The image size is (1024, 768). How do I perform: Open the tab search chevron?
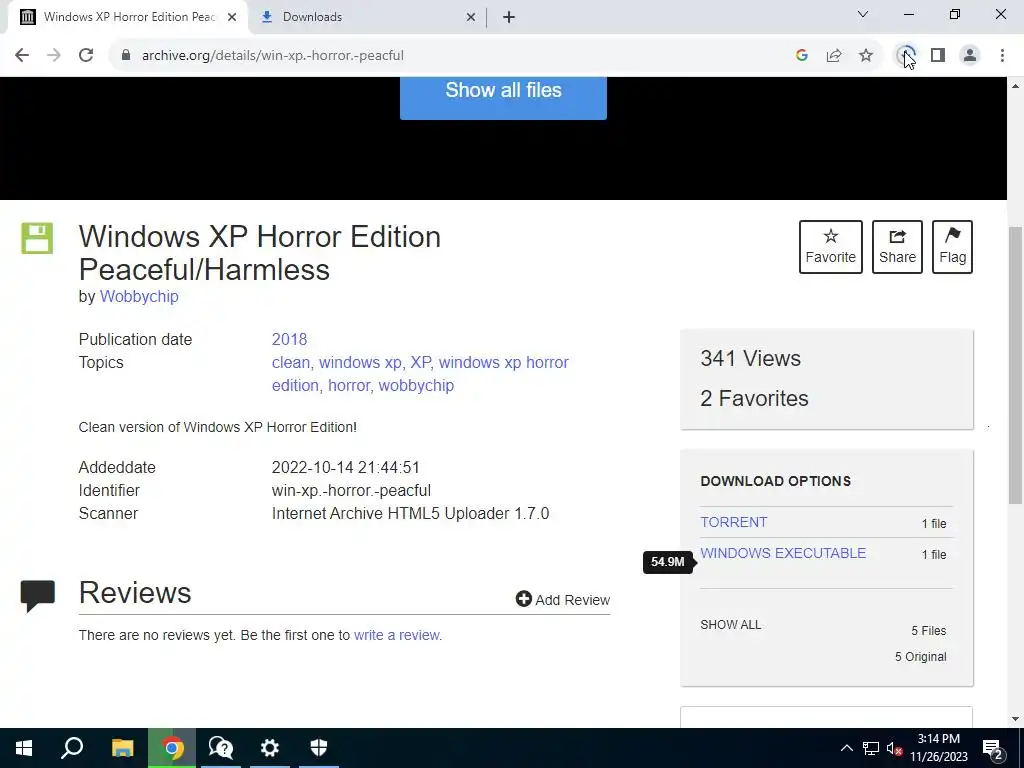[863, 14]
